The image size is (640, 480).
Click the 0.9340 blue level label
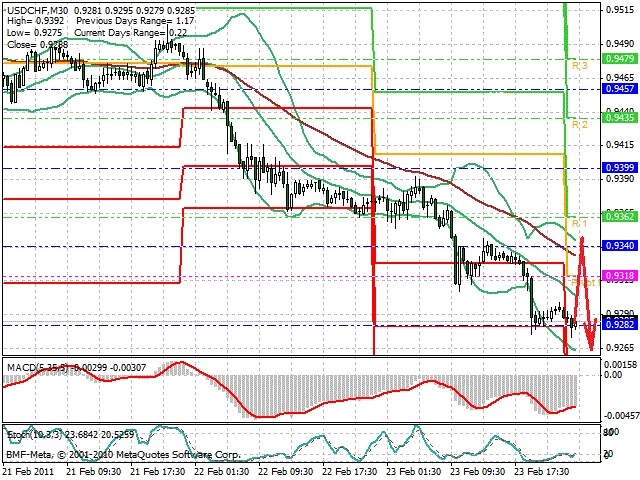click(620, 246)
